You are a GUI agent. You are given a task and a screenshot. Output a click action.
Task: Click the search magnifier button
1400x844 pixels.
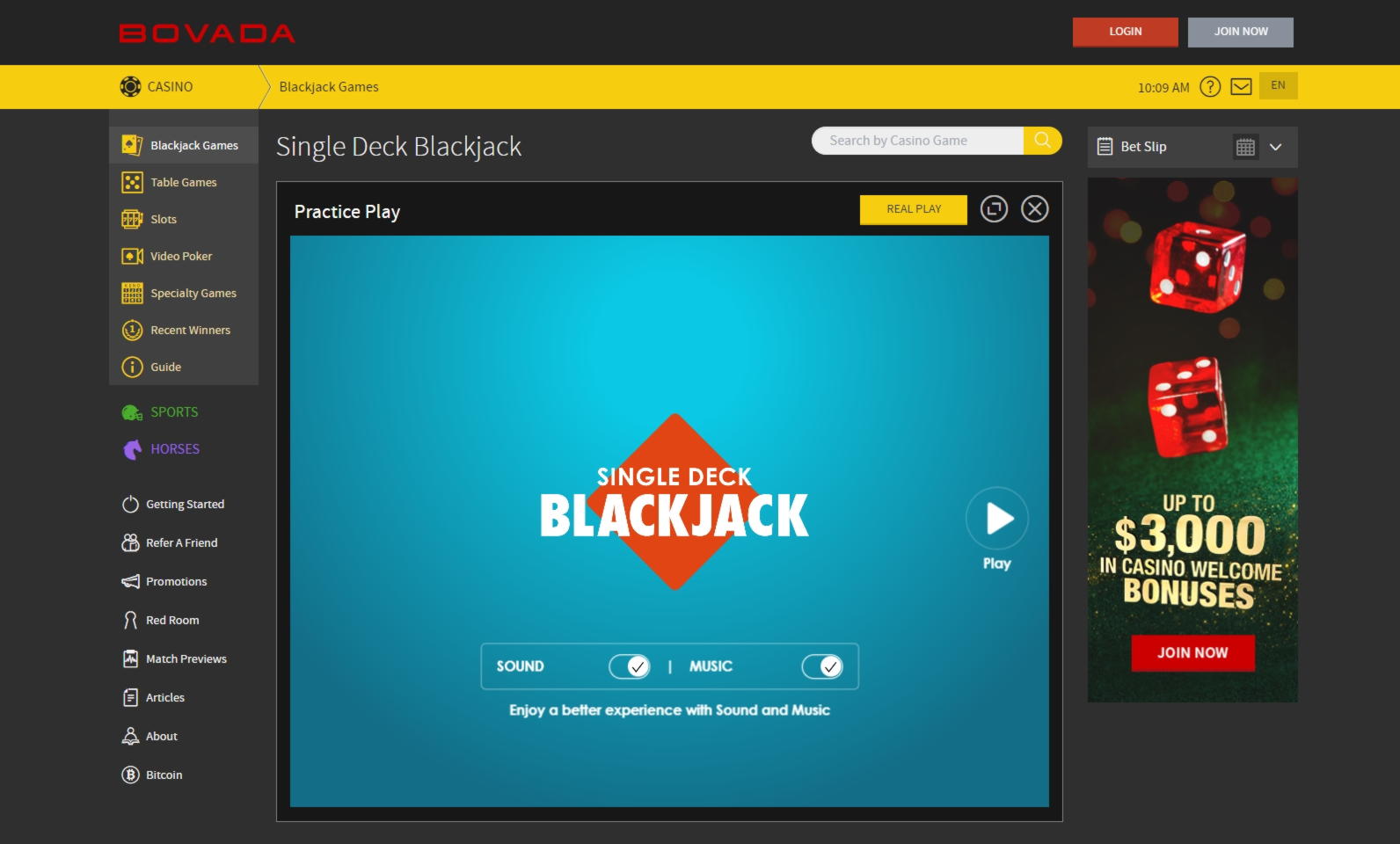pos(1043,141)
